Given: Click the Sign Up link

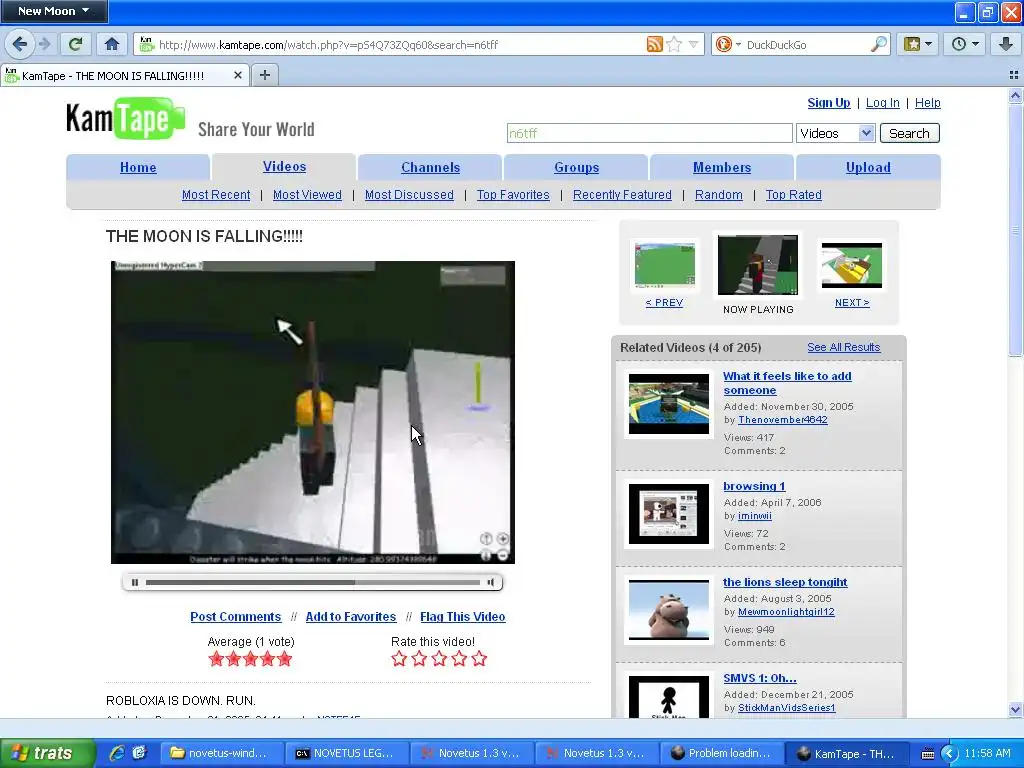Looking at the screenshot, I should pyautogui.click(x=829, y=103).
